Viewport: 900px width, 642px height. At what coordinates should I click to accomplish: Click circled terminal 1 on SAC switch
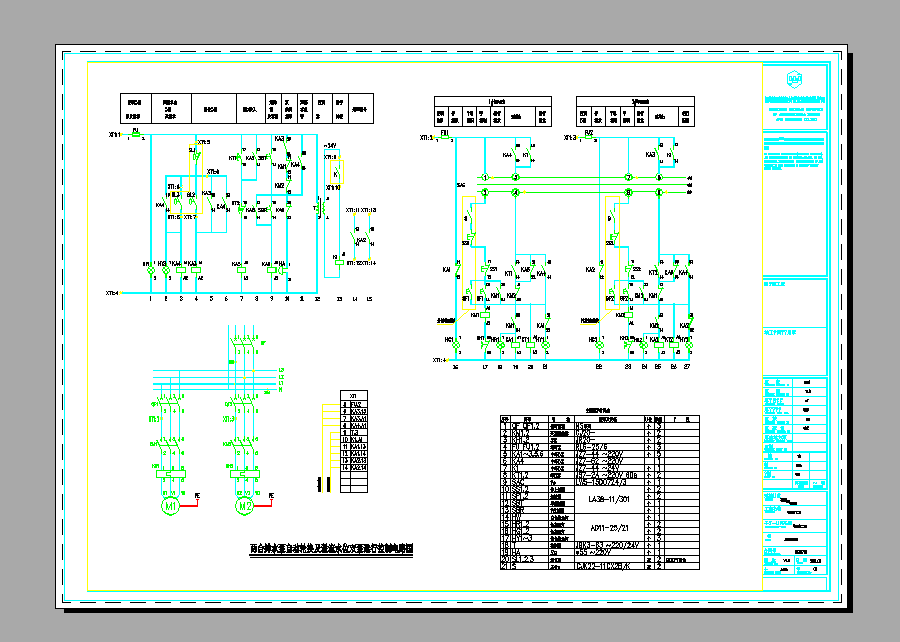click(x=485, y=178)
